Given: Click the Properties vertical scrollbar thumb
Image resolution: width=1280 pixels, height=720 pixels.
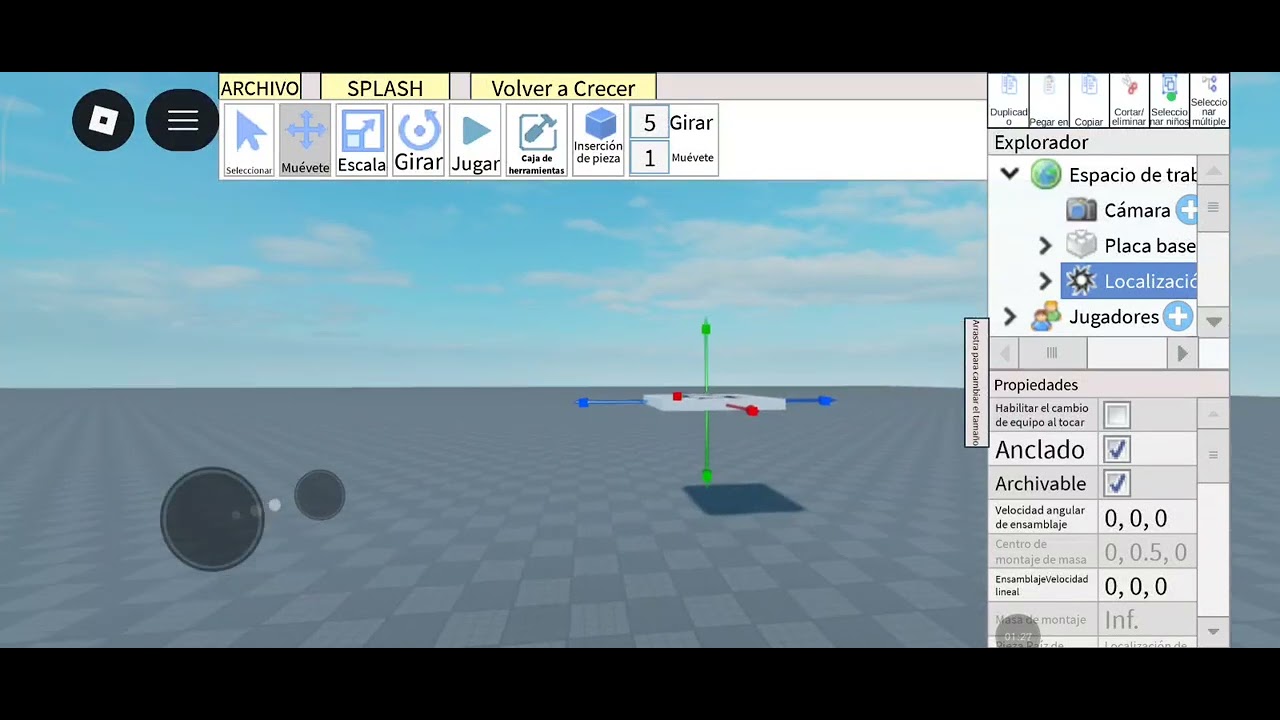Looking at the screenshot, I should [x=1213, y=455].
